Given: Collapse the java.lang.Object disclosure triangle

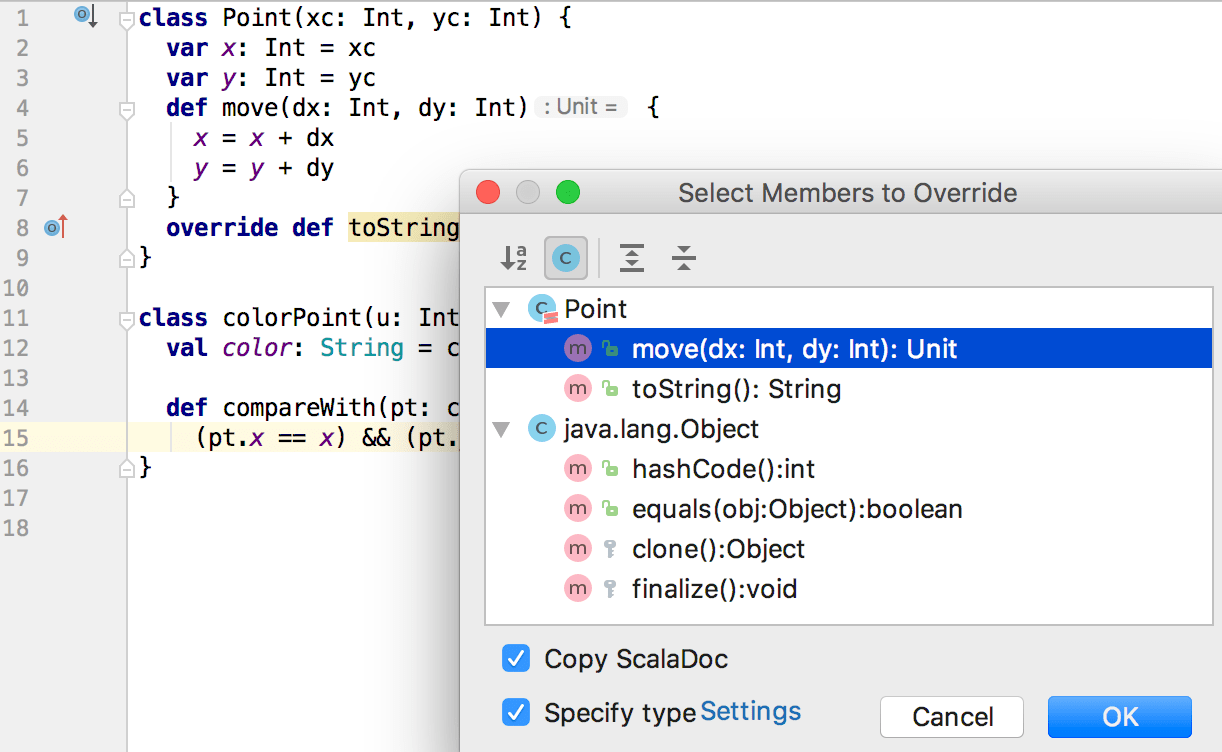Looking at the screenshot, I should coord(502,429).
